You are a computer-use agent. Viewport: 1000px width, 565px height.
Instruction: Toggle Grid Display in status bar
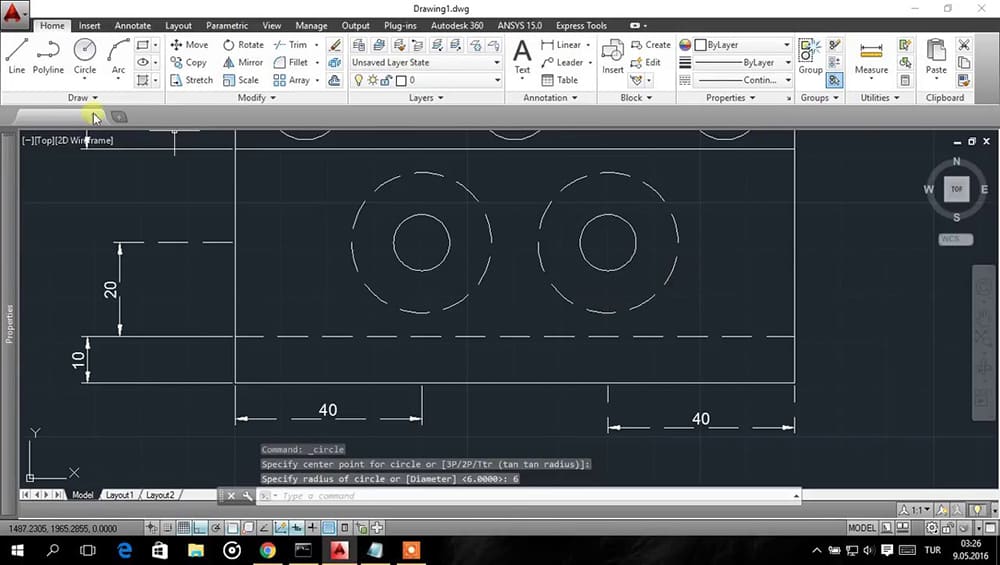click(184, 527)
